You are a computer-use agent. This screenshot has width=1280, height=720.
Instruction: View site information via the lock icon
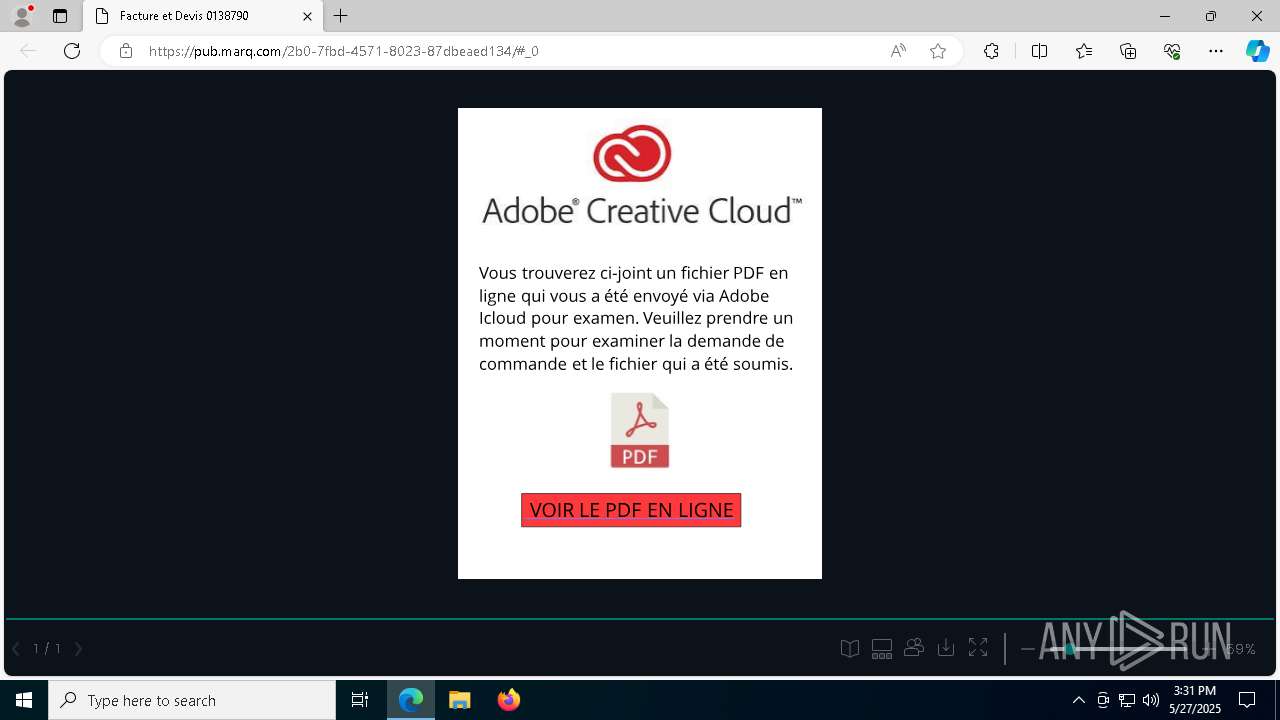126,51
